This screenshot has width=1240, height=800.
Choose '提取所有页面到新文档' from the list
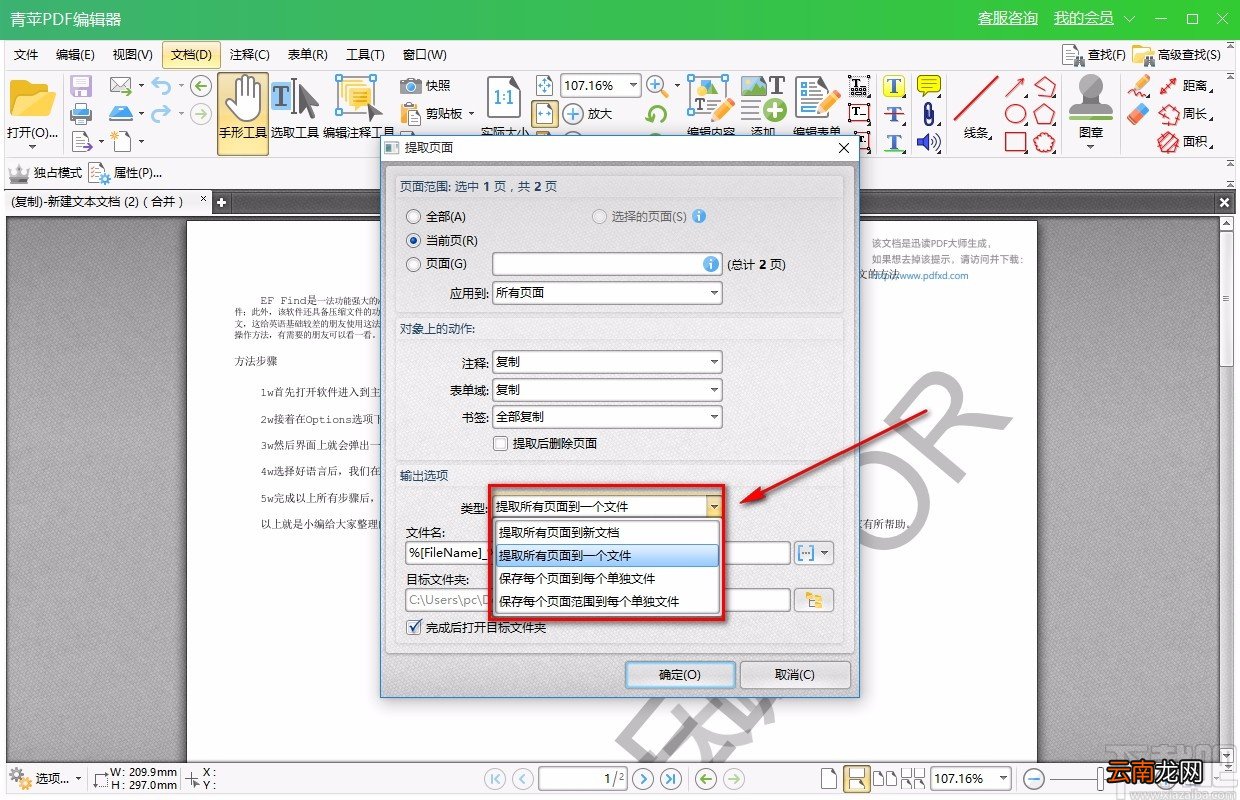click(x=608, y=532)
